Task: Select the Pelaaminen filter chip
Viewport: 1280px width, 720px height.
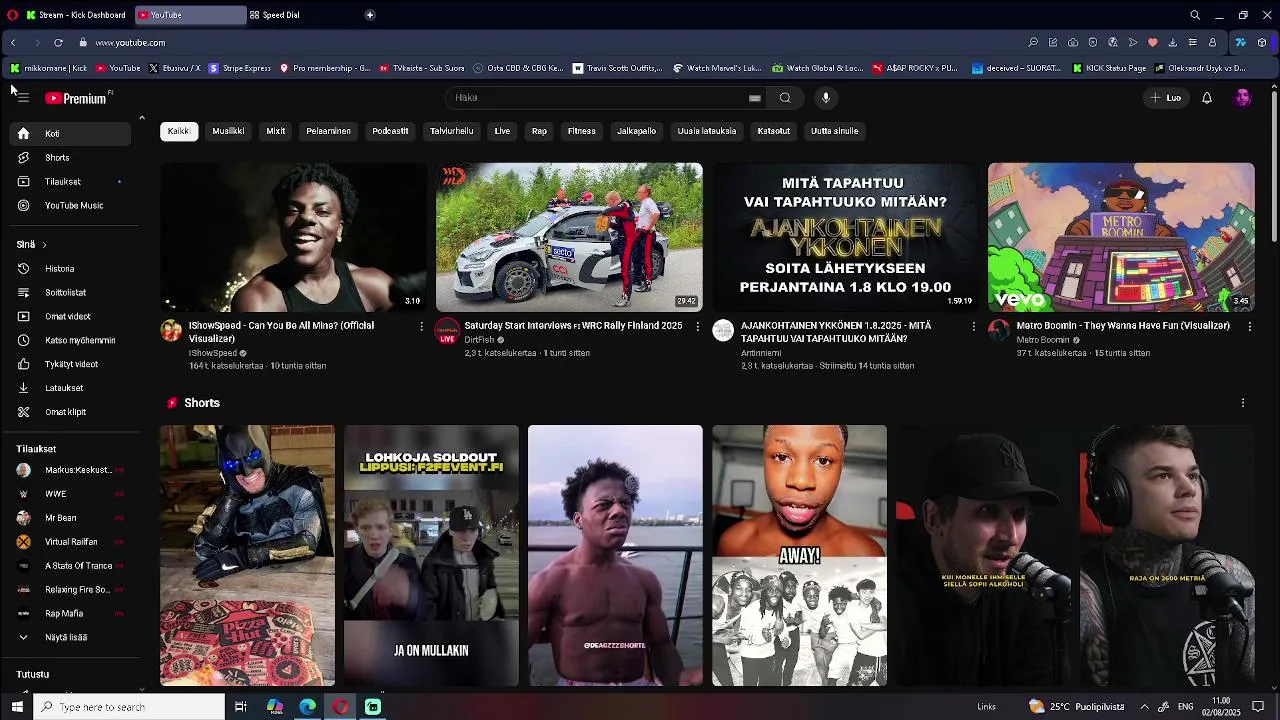Action: (x=328, y=131)
